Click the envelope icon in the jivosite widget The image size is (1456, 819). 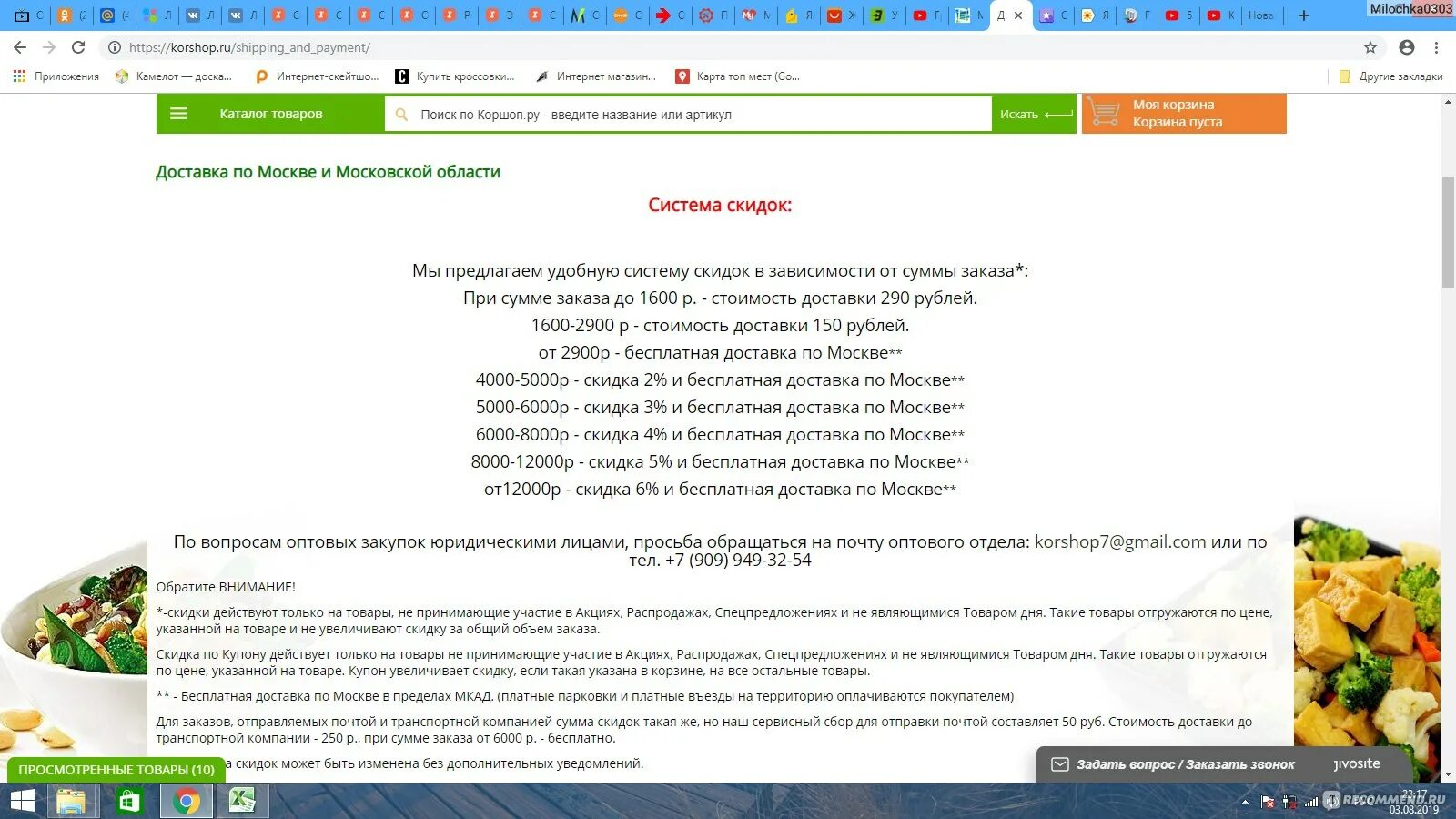pyautogui.click(x=1060, y=764)
